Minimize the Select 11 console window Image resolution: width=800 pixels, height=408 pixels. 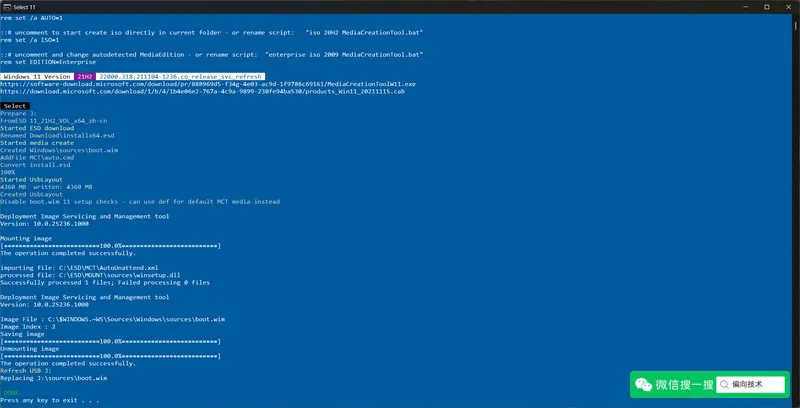(x=743, y=7)
